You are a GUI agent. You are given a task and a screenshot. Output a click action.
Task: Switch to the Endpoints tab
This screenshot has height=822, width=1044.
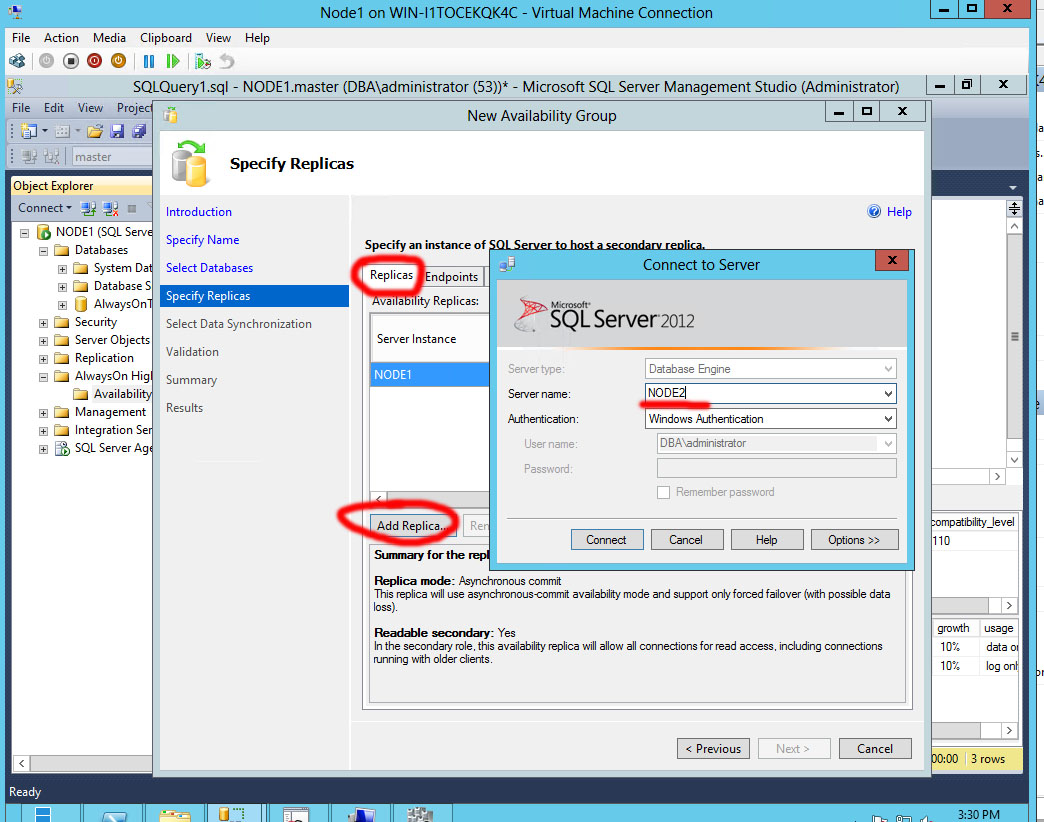[452, 276]
